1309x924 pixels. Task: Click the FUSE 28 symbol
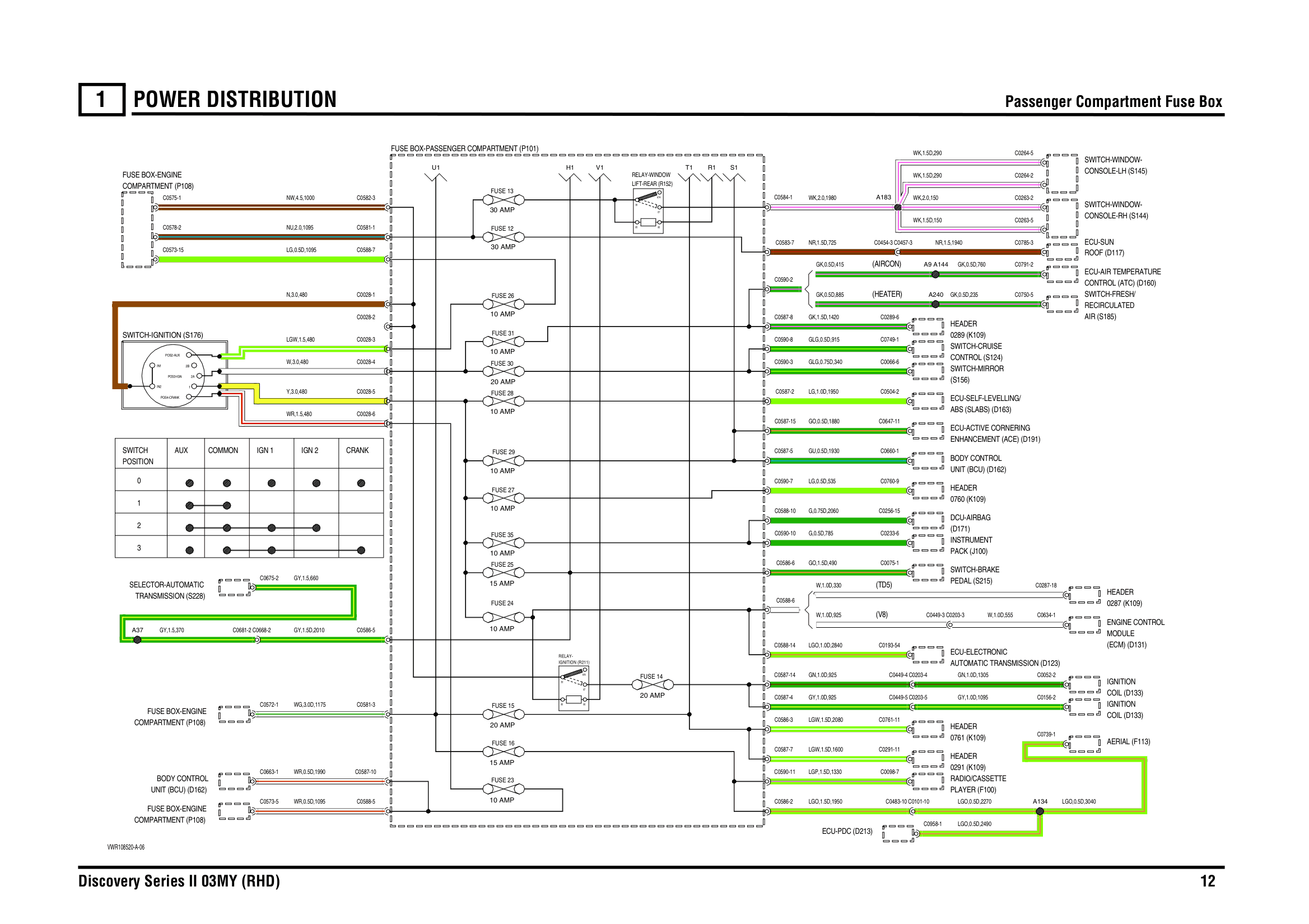(x=503, y=402)
